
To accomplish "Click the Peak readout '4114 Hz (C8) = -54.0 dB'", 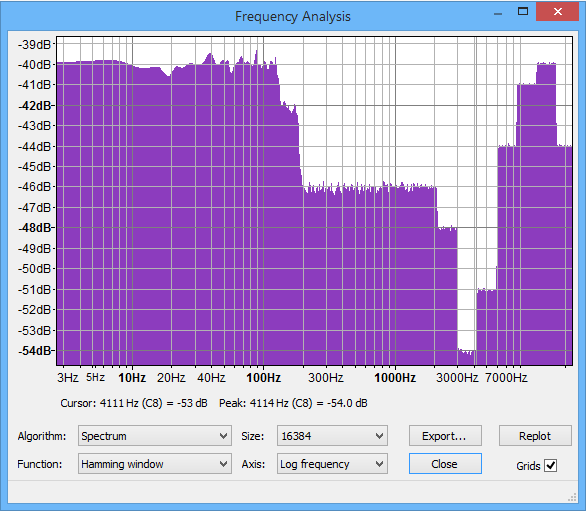I will click(x=308, y=403).
